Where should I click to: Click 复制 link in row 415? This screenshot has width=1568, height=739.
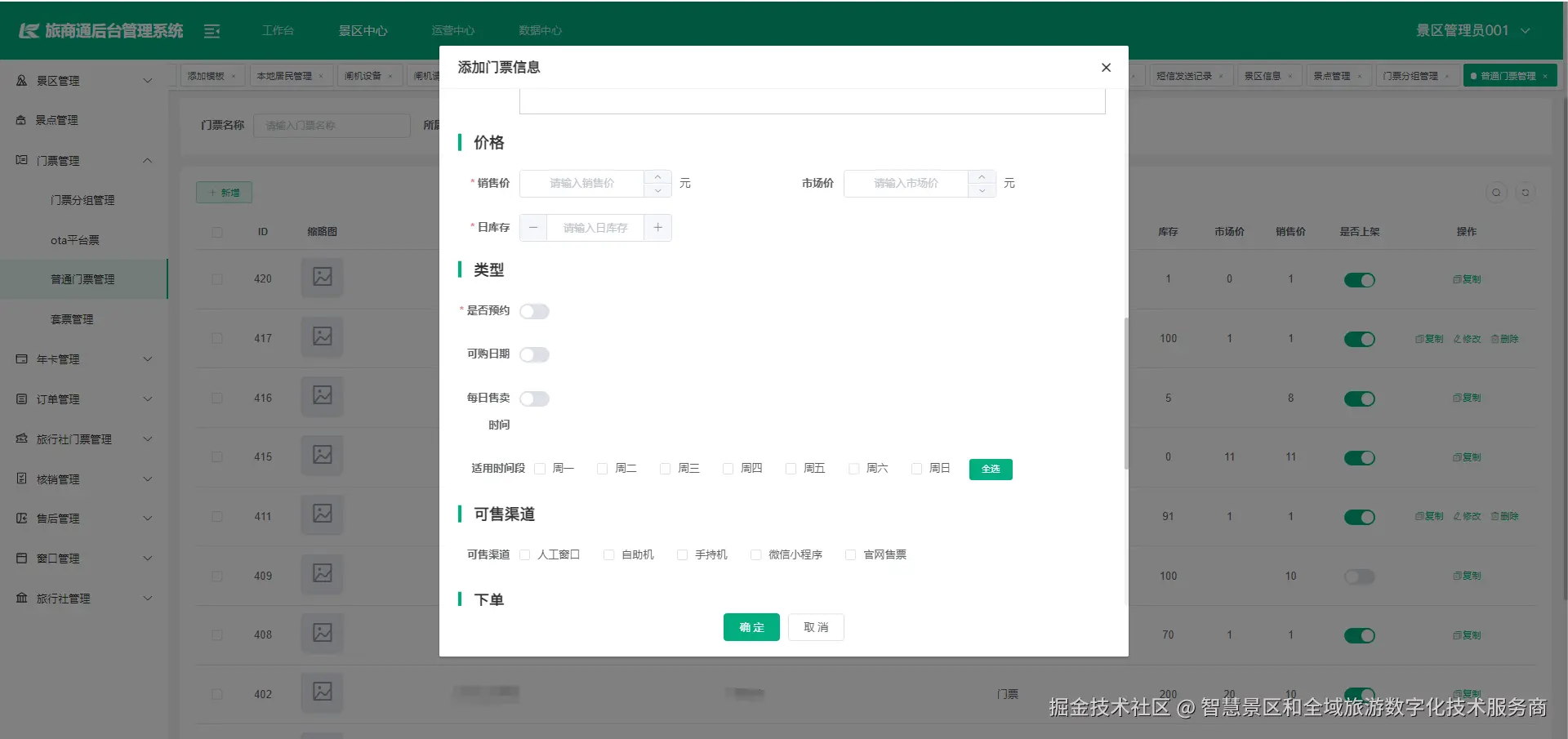tap(1467, 457)
